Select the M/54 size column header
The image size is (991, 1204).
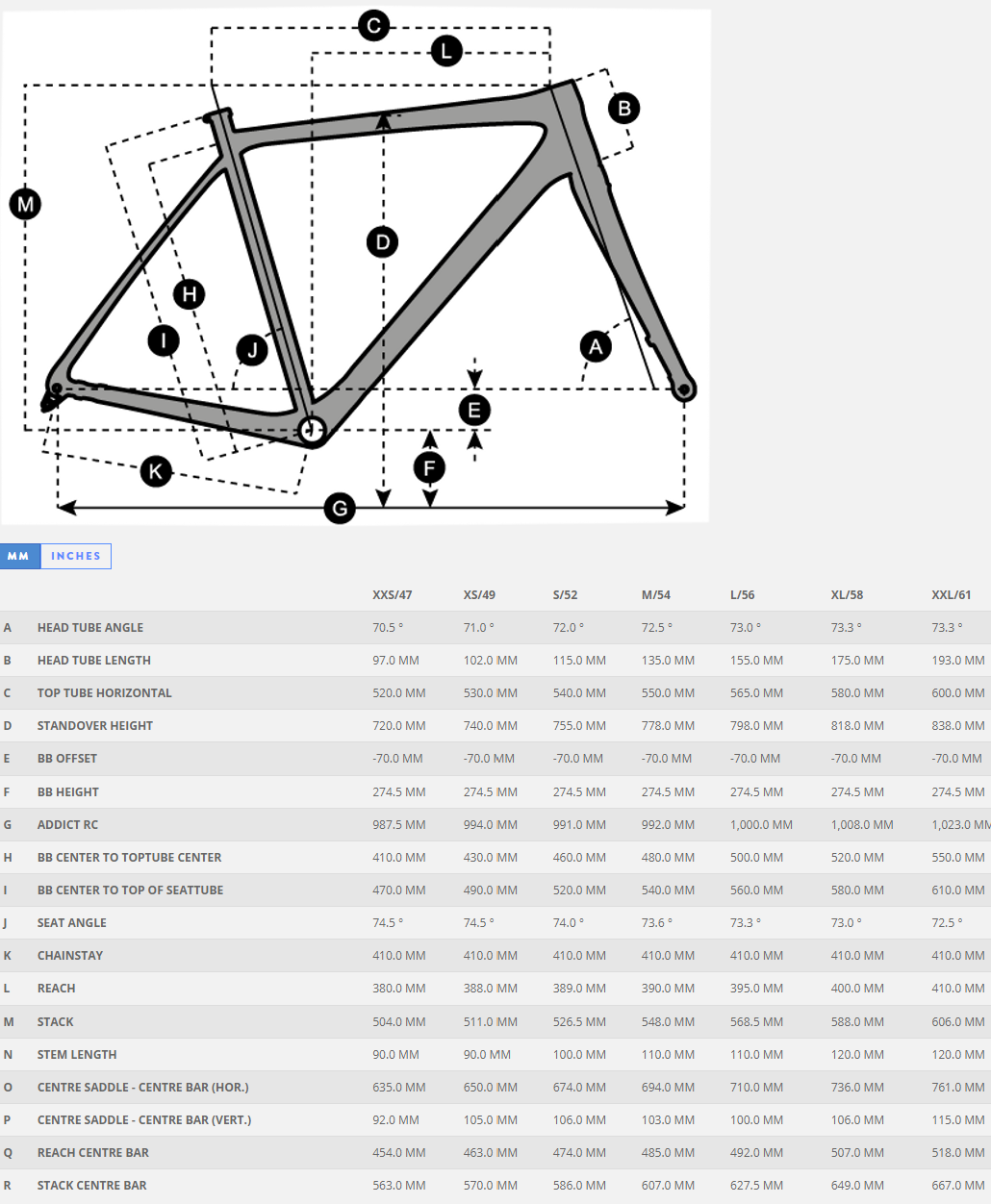(x=656, y=595)
